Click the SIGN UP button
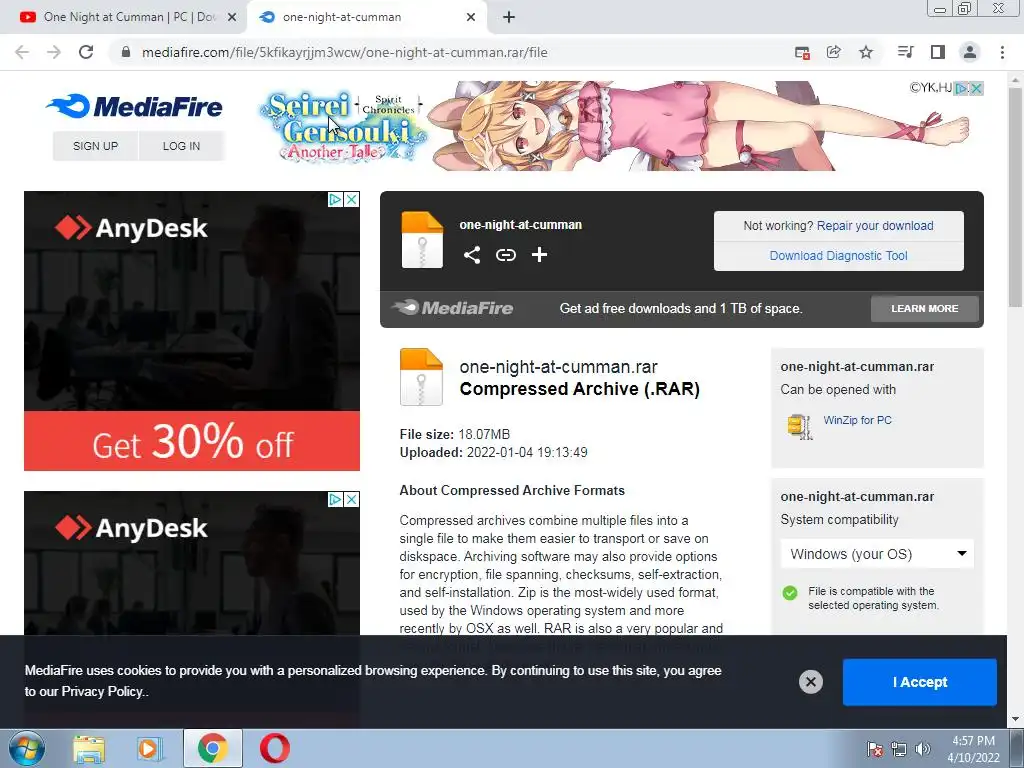Viewport: 1024px width, 768px height. pyautogui.click(x=95, y=146)
